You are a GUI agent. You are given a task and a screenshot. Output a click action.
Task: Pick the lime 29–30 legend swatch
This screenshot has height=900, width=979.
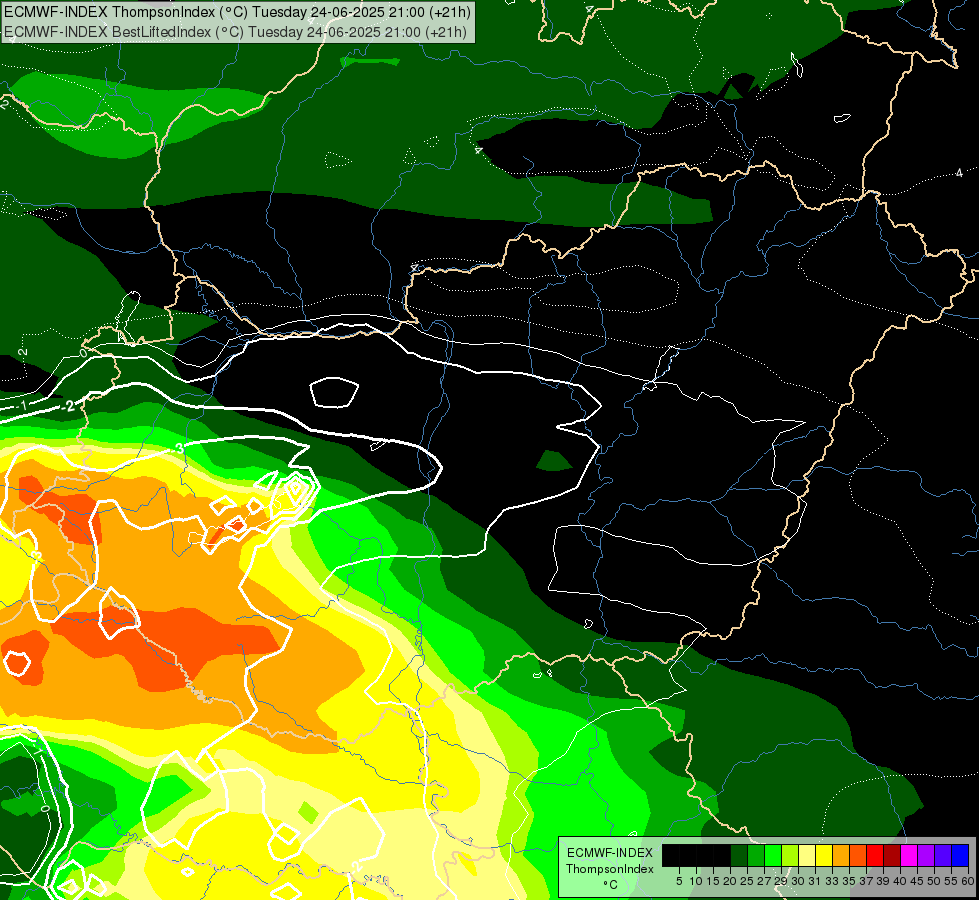790,855
